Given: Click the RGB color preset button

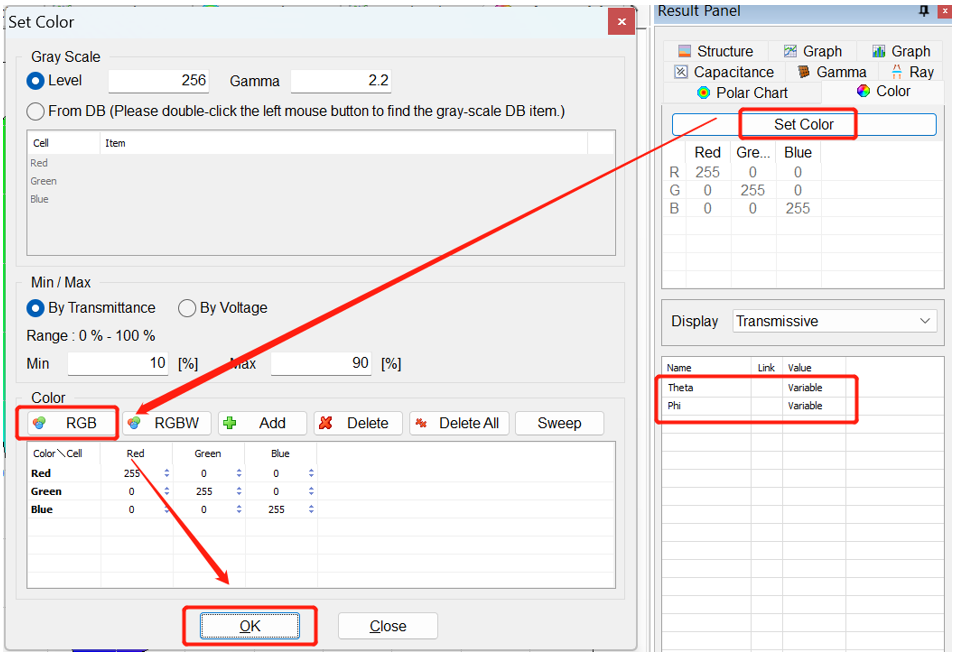Looking at the screenshot, I should tap(67, 423).
